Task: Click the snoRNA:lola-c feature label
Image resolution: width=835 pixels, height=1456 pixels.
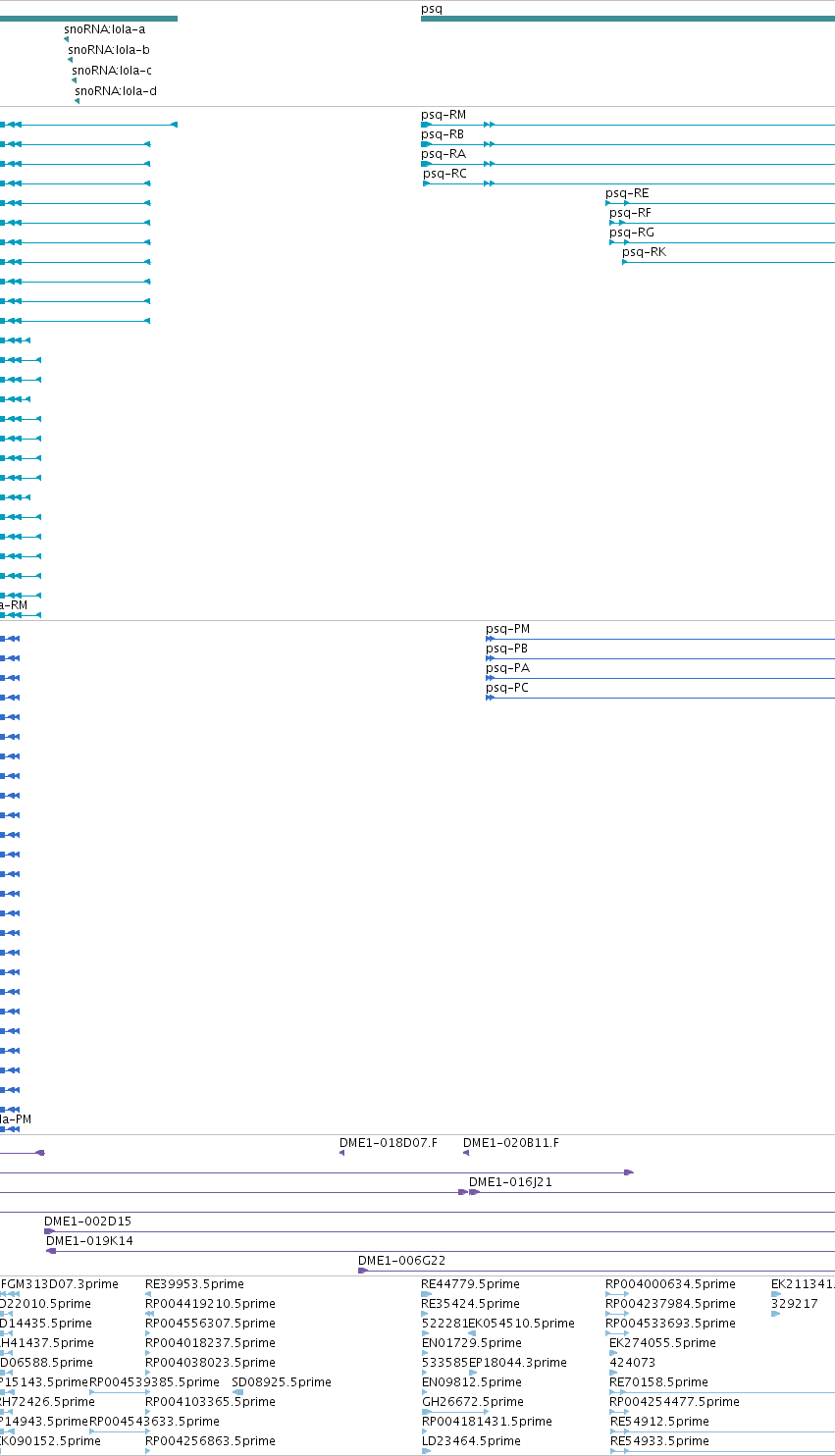Action: click(x=112, y=71)
